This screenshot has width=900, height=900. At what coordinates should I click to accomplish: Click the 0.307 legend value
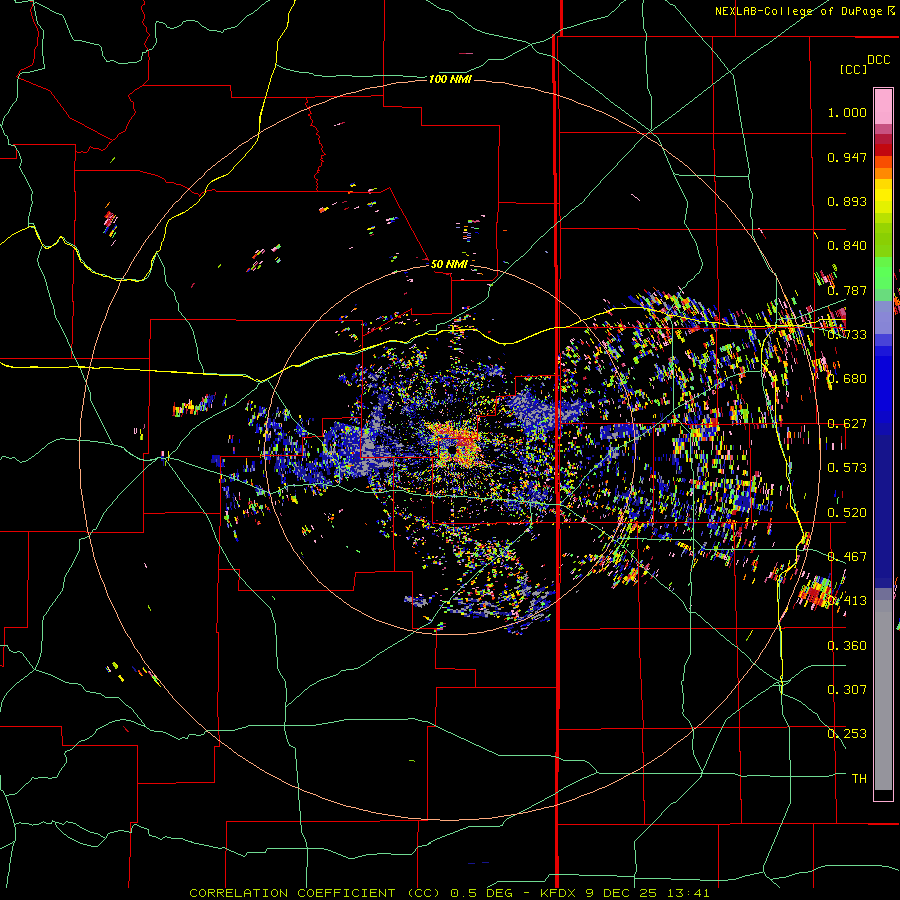click(847, 690)
